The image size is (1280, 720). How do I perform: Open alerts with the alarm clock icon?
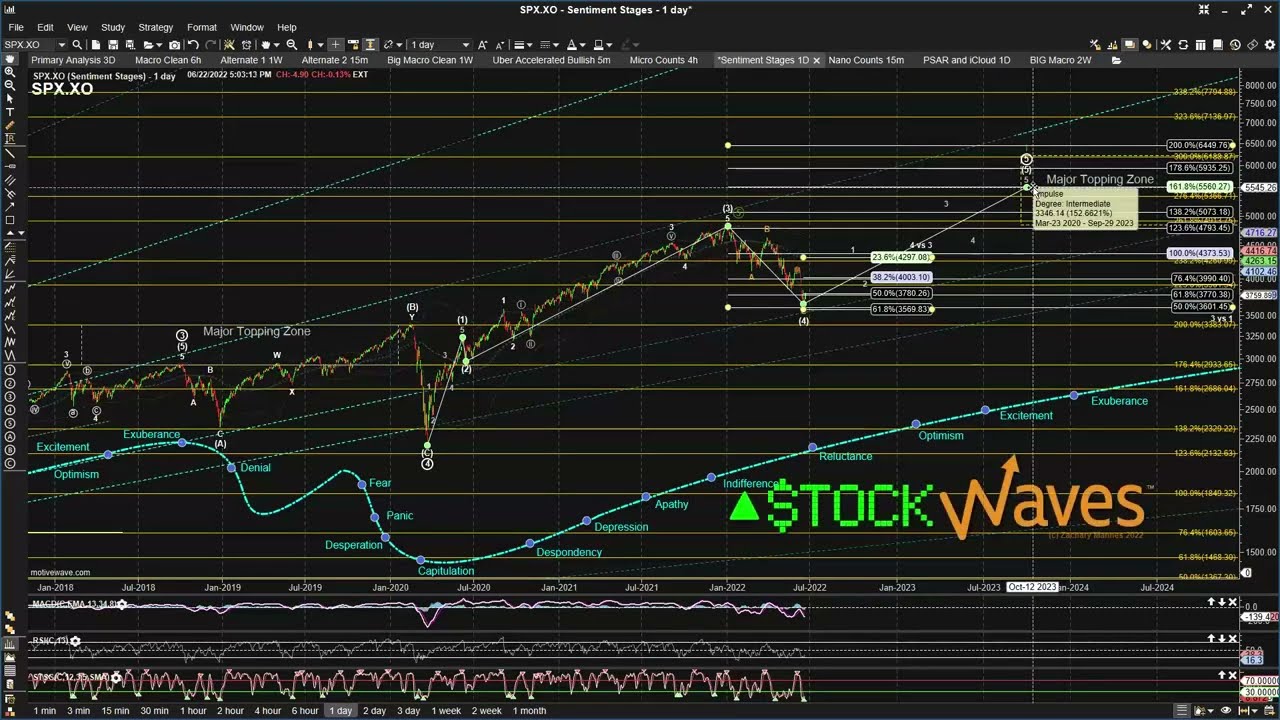click(x=246, y=45)
